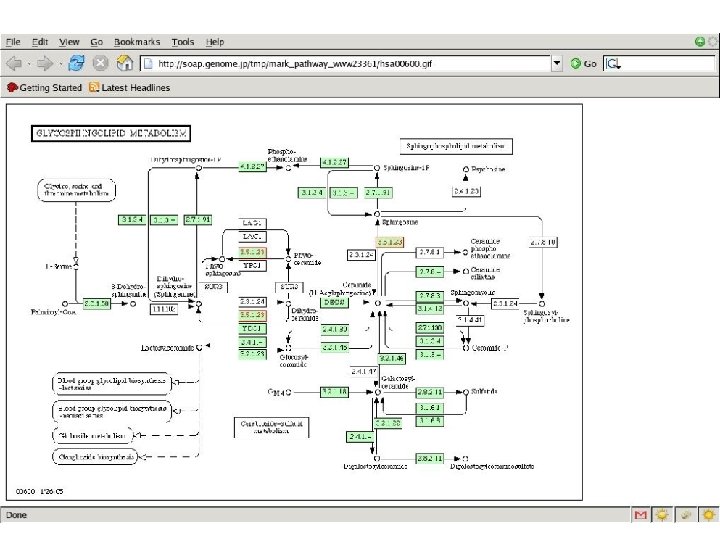The image size is (720, 540).
Task: Click the Ceramide phosphoethanolamine label
Action: [x=490, y=248]
